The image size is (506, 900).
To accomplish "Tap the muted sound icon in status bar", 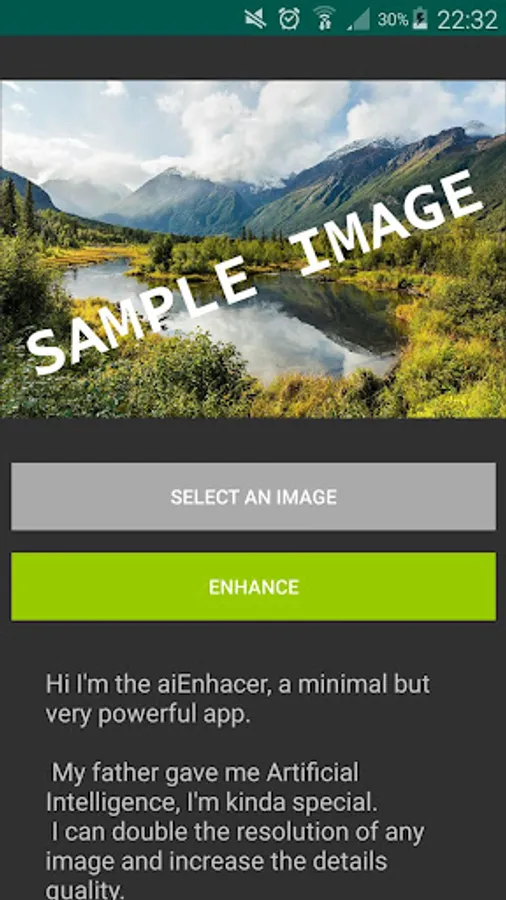I will coord(255,19).
